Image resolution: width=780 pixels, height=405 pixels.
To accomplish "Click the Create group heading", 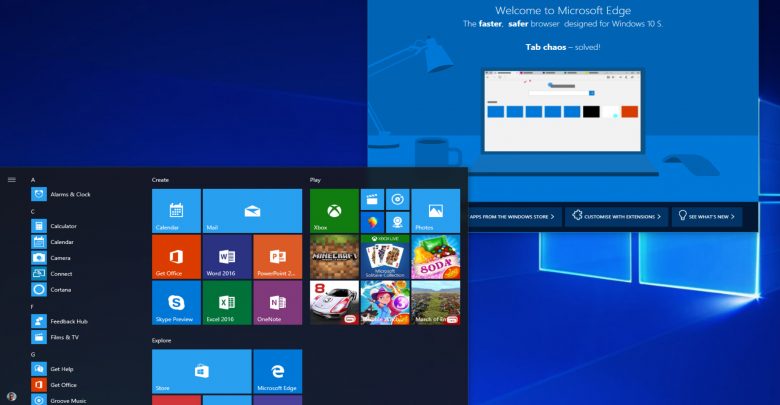I will [160, 180].
